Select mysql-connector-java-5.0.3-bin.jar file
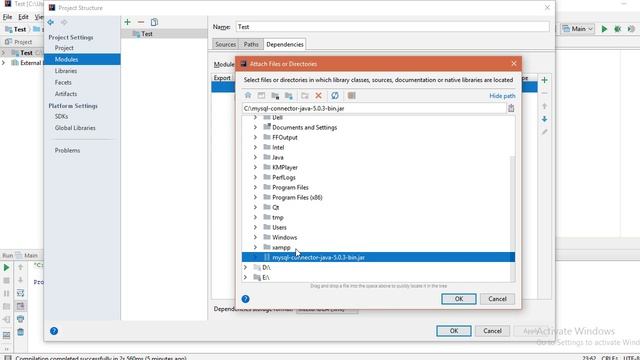This screenshot has width=640, height=360. [378, 257]
